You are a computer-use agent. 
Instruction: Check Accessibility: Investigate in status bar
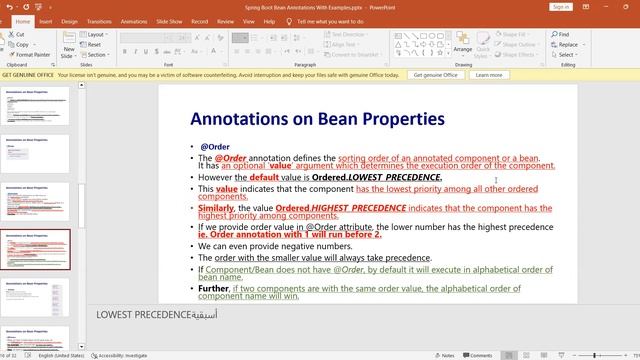click(119, 356)
